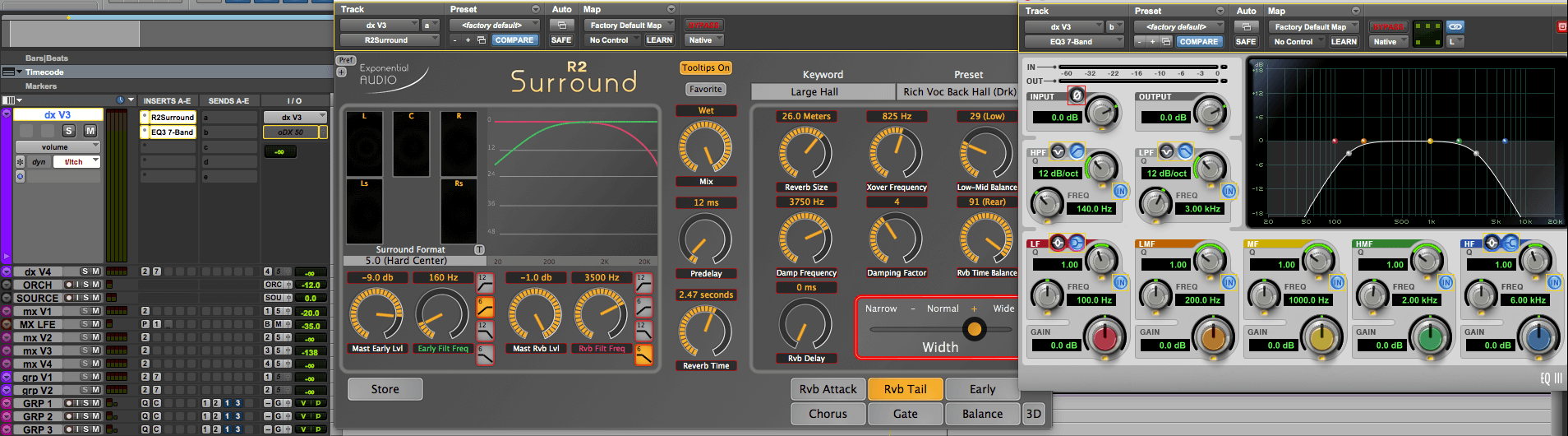Click the Surround Format T icon

[479, 249]
